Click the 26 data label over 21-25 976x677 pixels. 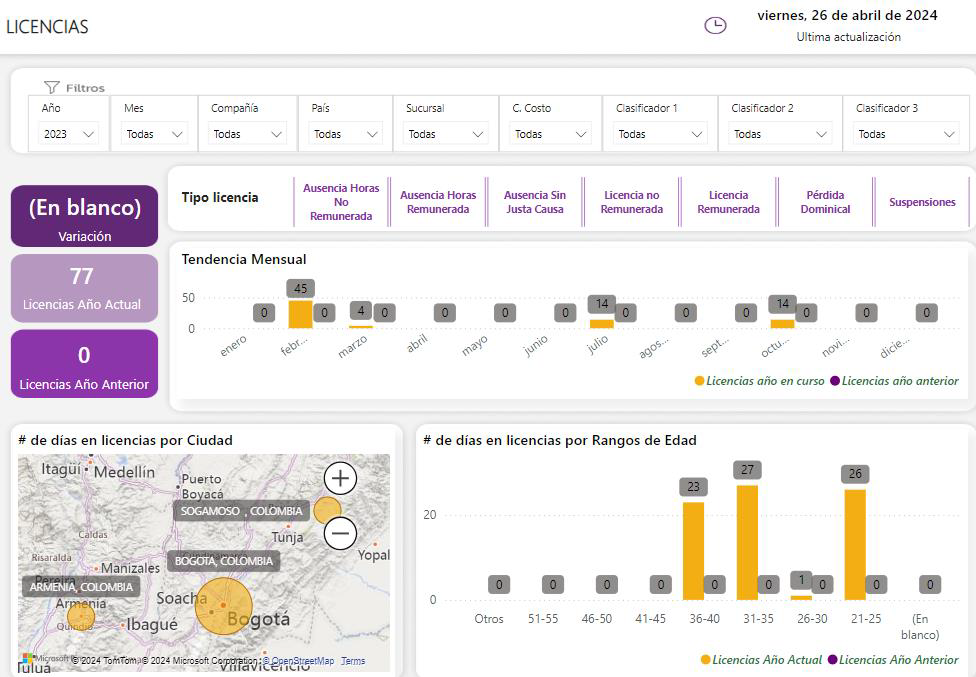point(855,474)
